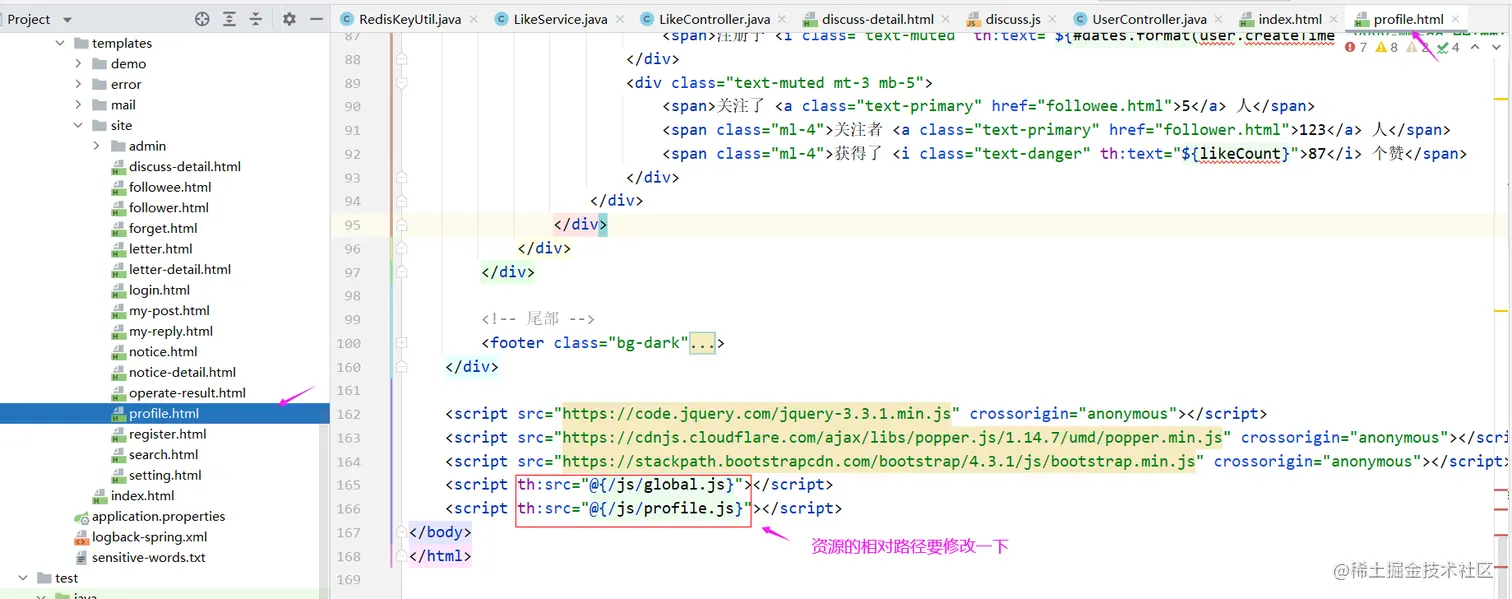The image size is (1512, 599).
Task: Click the Collapse All icon in Project panel
Action: 256,19
